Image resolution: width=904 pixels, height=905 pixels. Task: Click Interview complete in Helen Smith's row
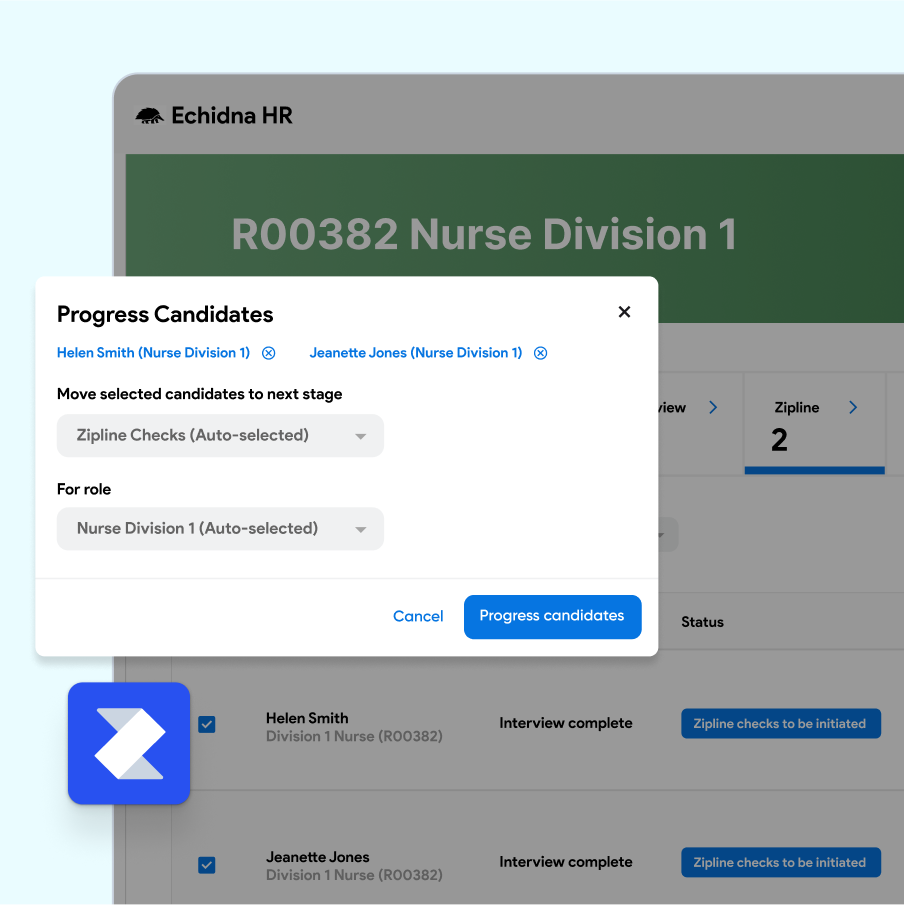tap(566, 723)
